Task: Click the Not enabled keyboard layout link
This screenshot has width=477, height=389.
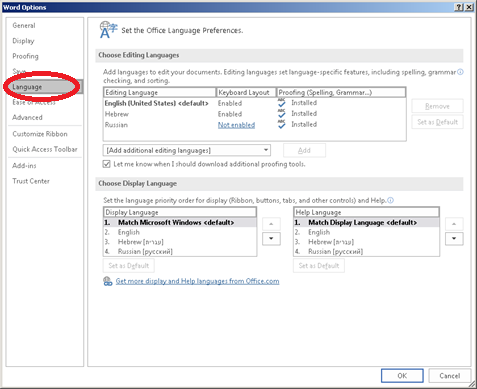Action: (236, 125)
